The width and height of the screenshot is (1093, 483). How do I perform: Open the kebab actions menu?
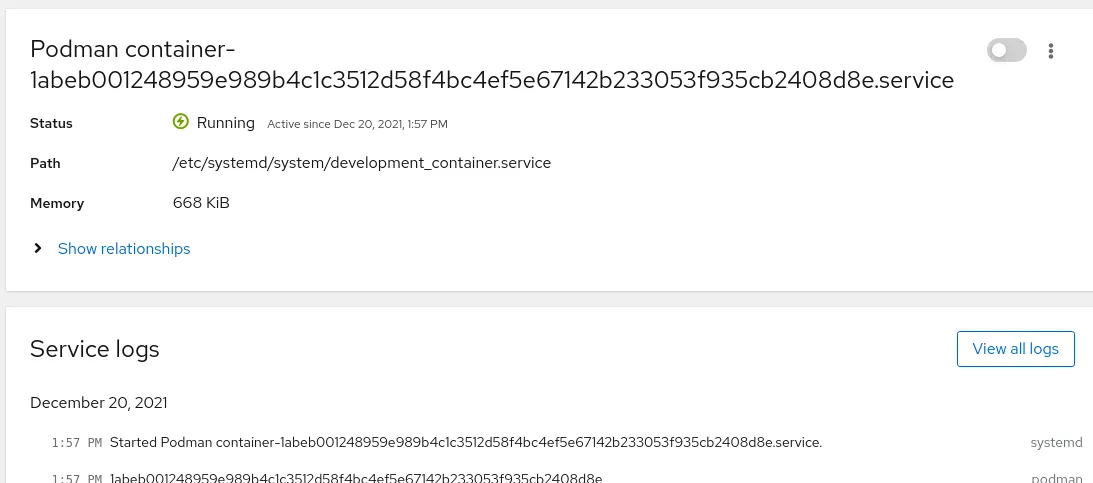(1050, 51)
